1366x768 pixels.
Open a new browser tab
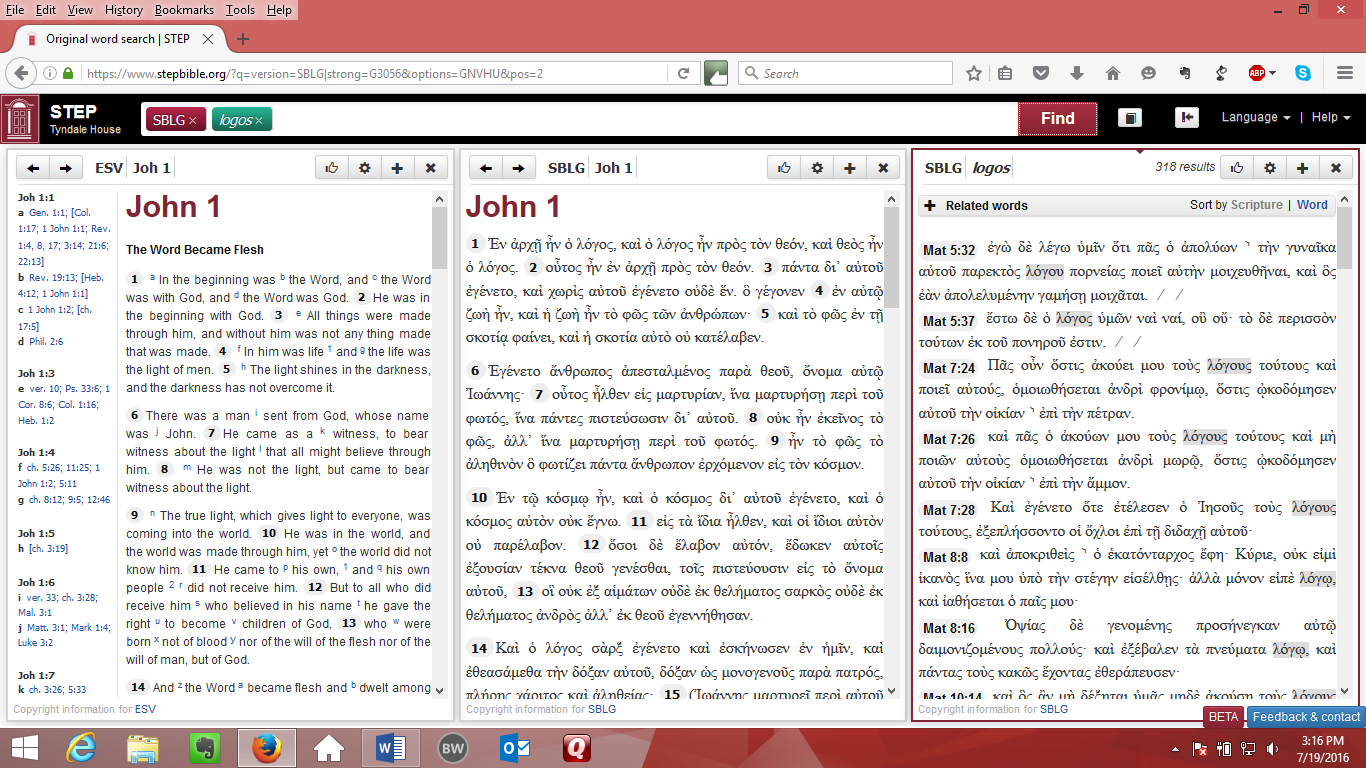point(243,39)
